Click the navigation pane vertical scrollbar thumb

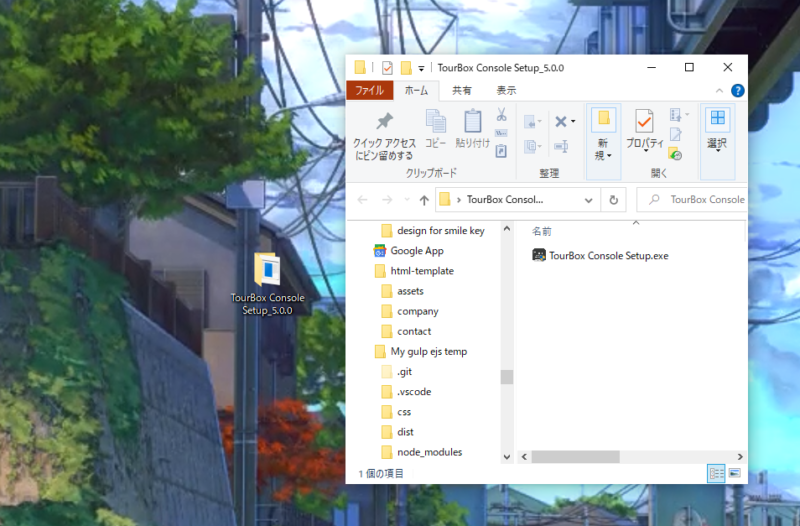point(507,377)
